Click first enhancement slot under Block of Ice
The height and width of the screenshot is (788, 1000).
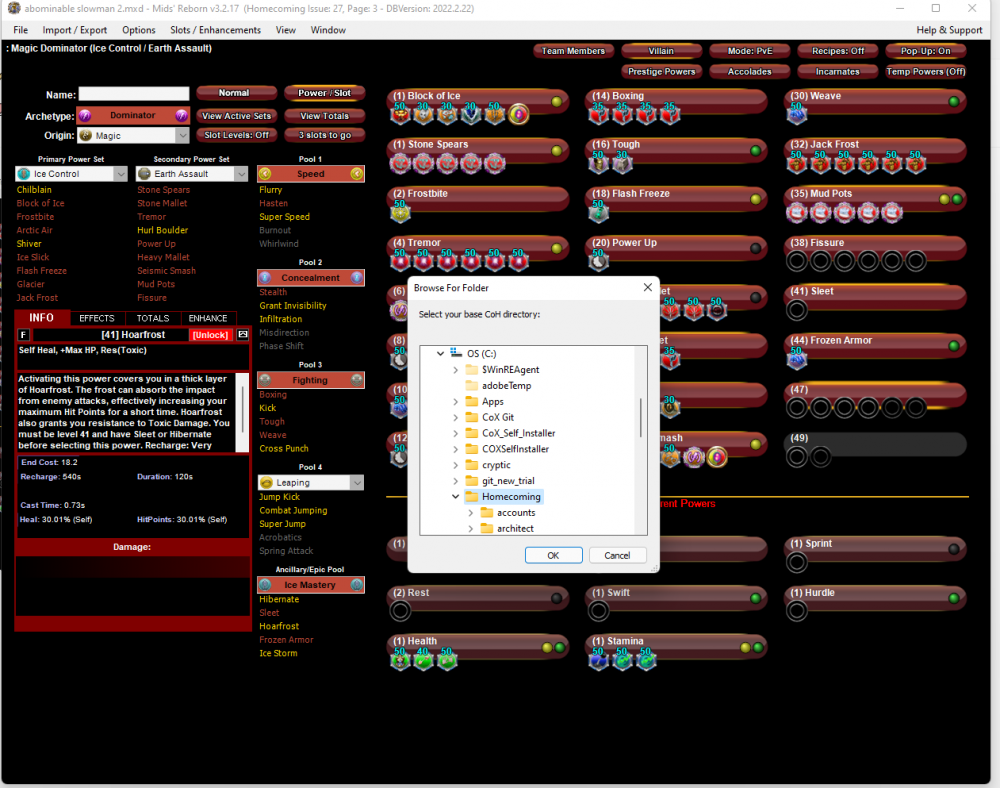tap(400, 115)
